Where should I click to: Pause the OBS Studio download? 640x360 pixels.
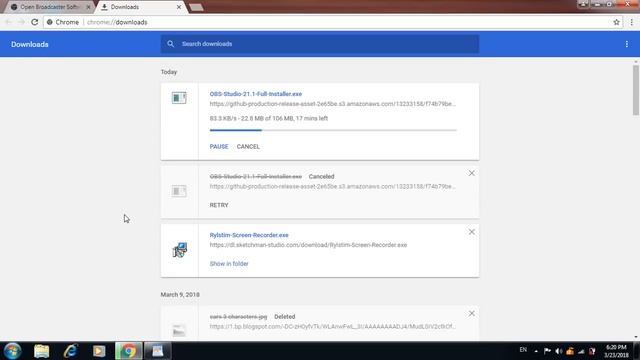pos(219,147)
